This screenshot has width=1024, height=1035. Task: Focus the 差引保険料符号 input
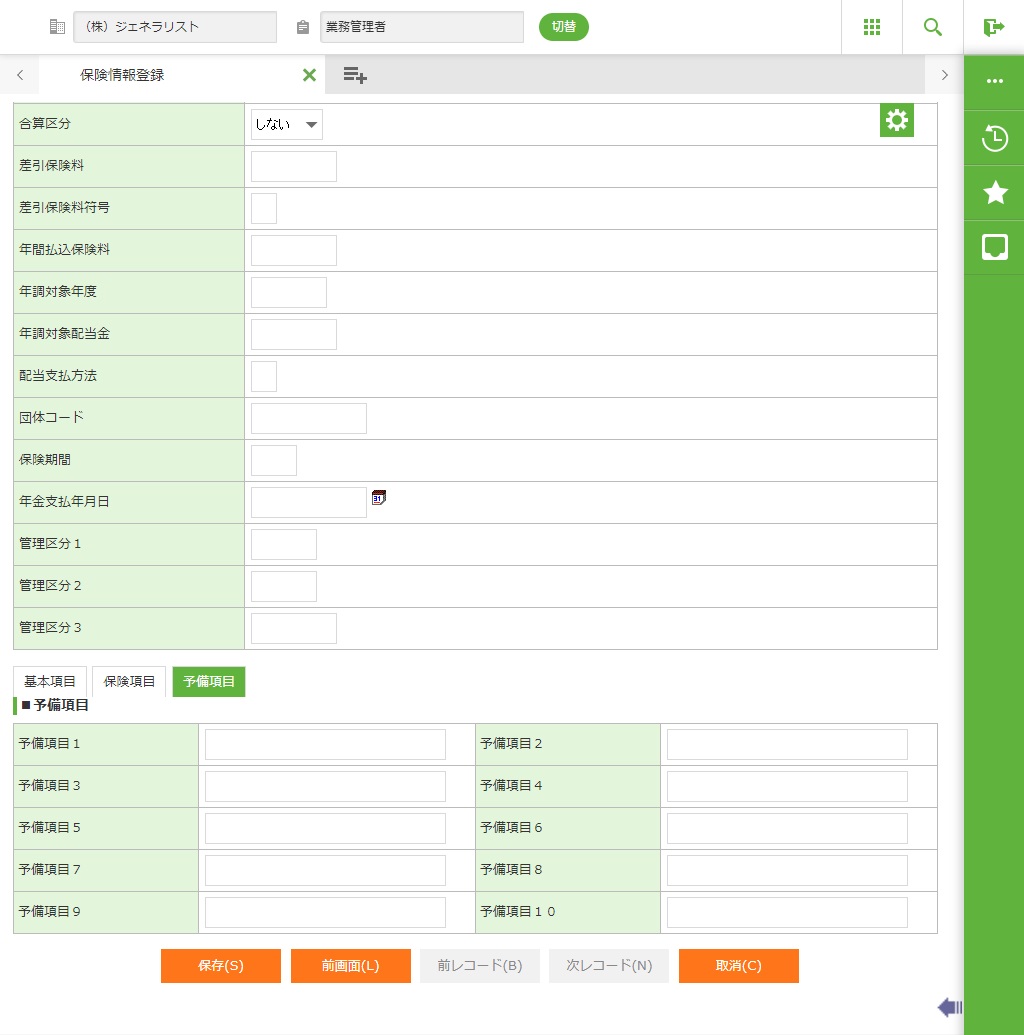pos(264,209)
